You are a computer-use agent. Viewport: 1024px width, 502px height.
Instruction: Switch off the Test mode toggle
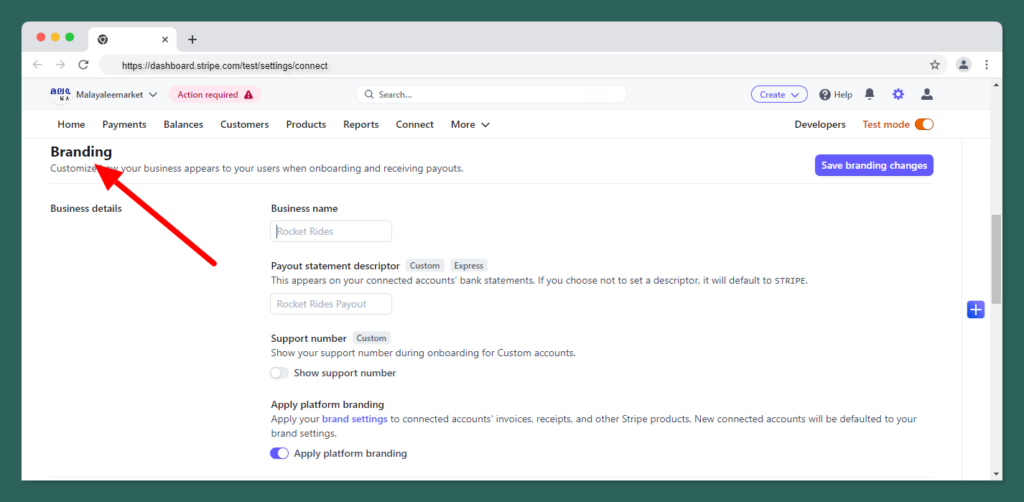click(924, 125)
